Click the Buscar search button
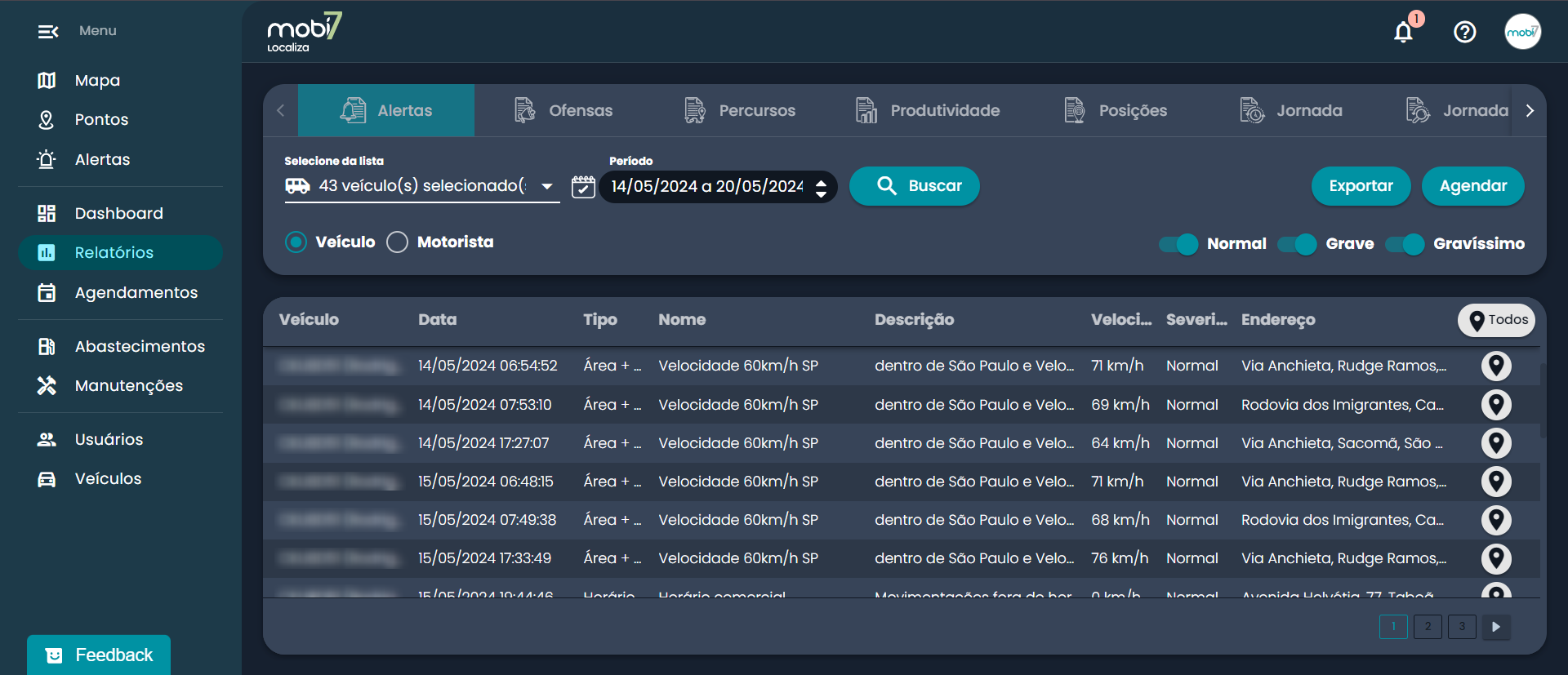Image resolution: width=1568 pixels, height=675 pixels. point(915,186)
